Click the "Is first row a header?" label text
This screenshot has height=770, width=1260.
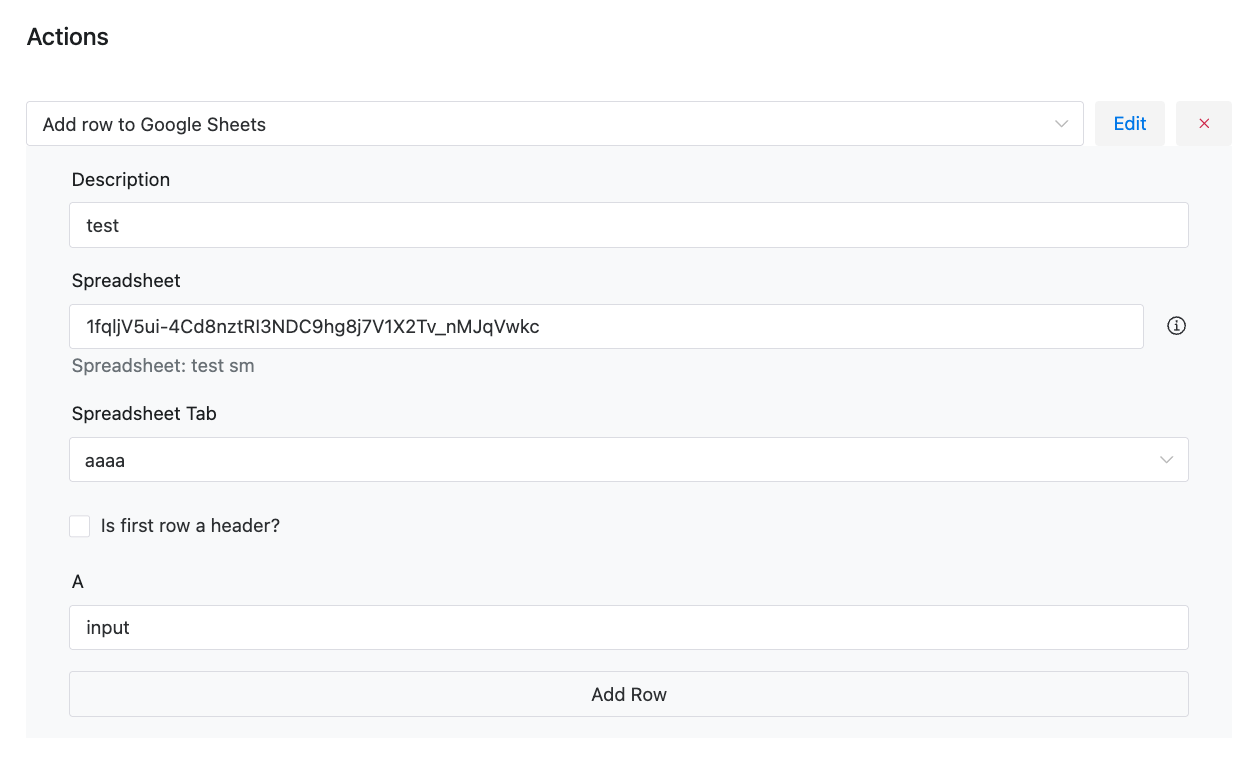pyautogui.click(x=190, y=526)
